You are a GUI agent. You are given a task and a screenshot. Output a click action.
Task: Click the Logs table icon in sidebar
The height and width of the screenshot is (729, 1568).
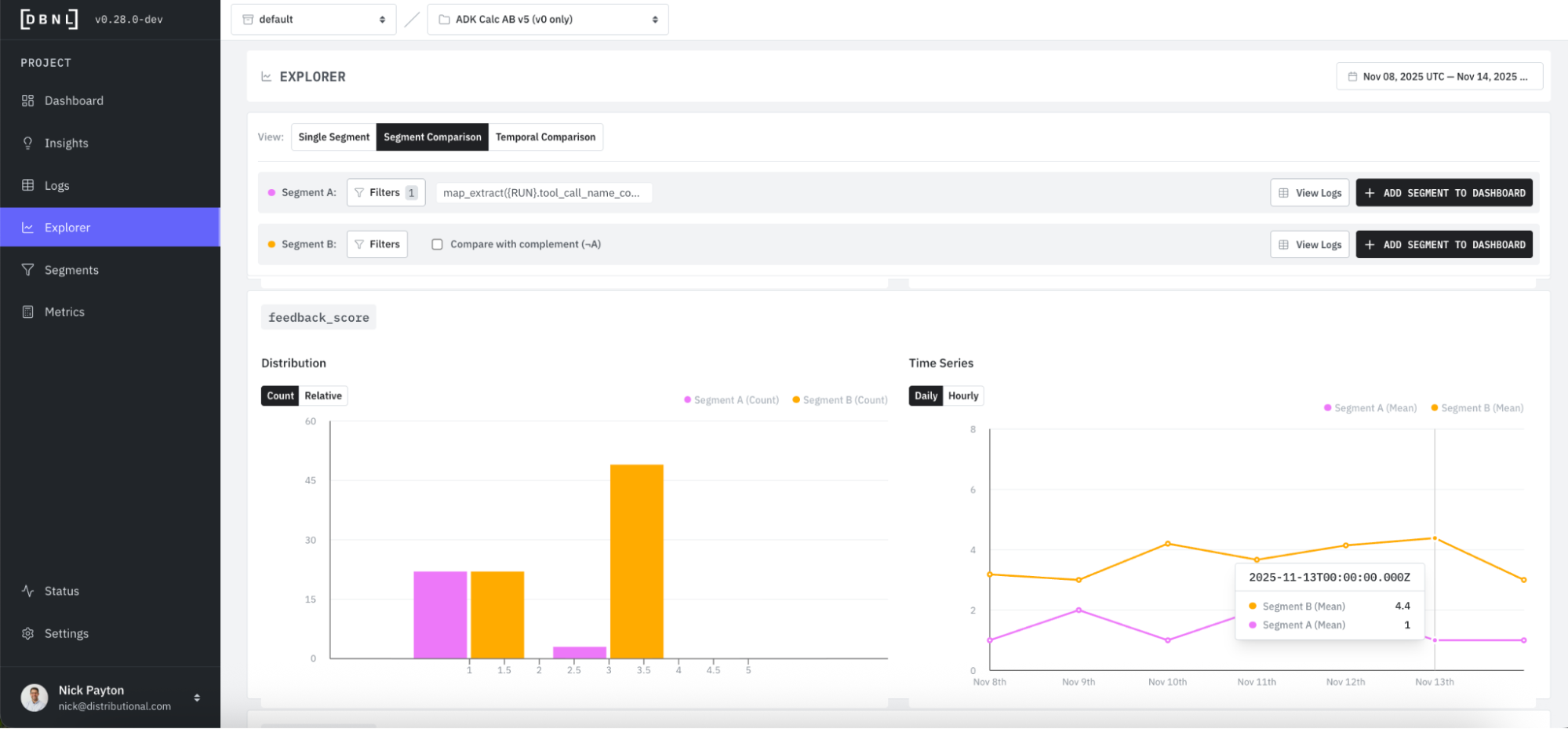click(27, 185)
